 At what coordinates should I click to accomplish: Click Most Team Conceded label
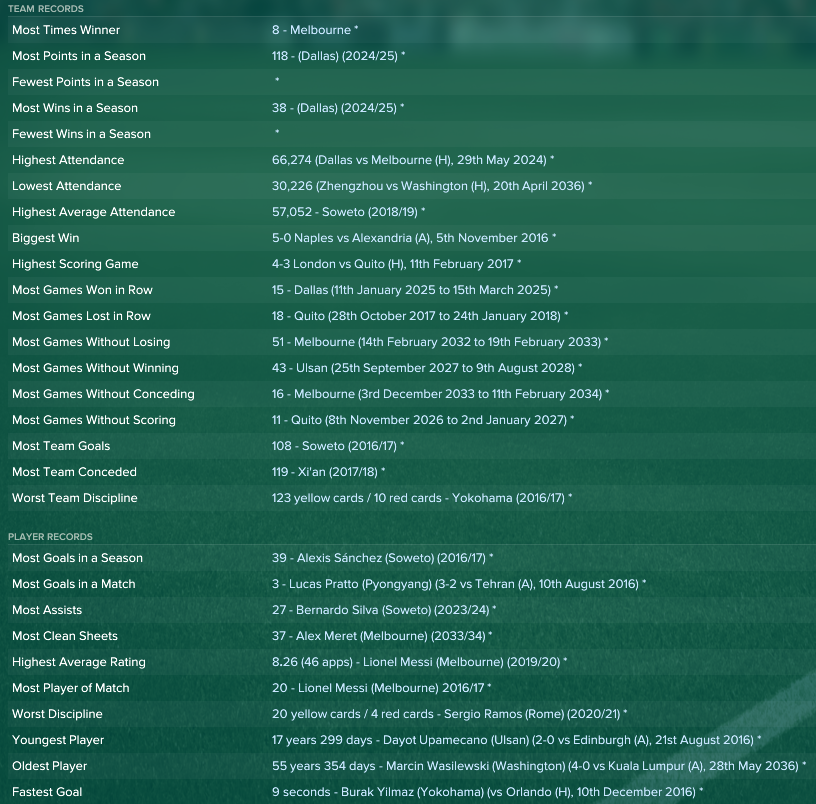coord(74,472)
